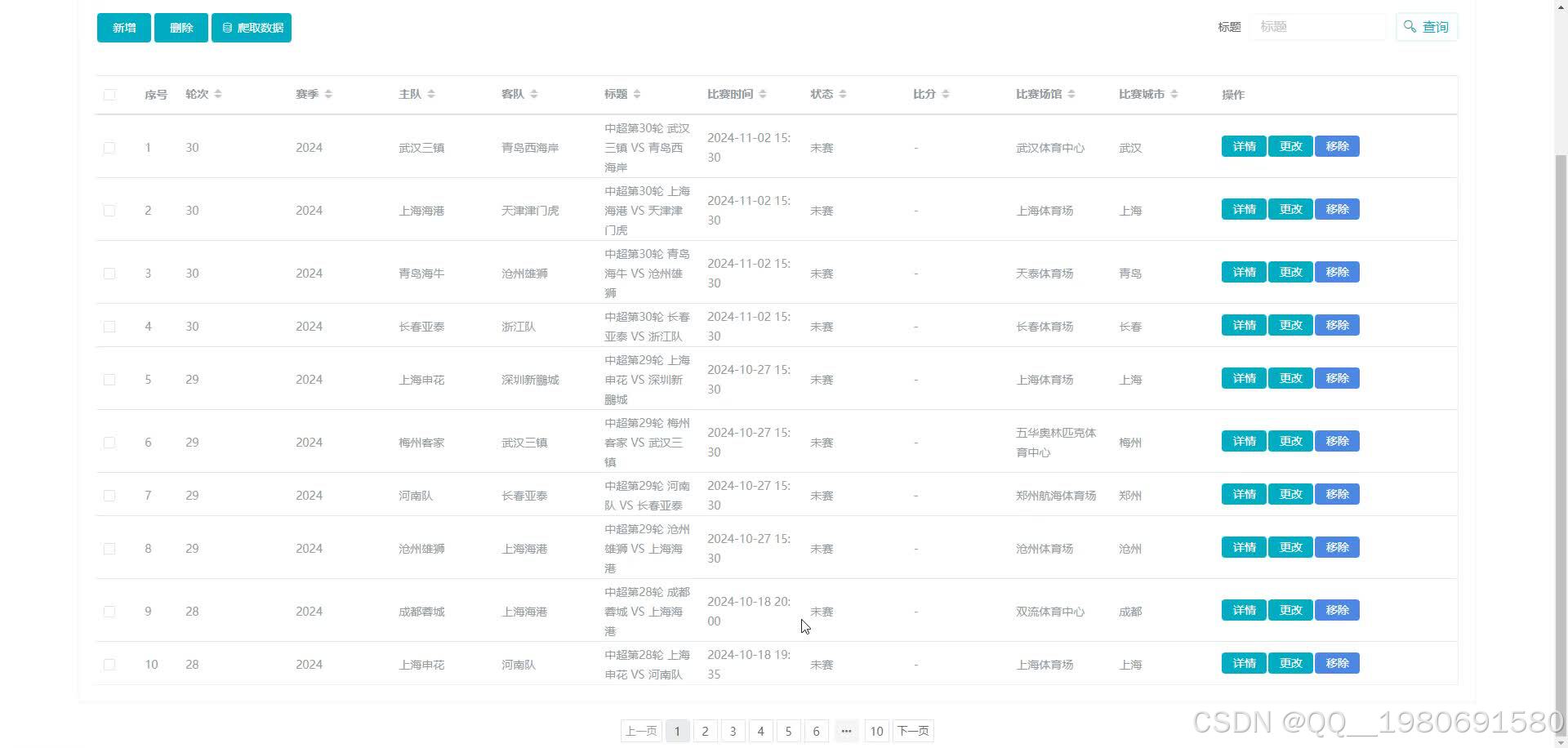Click the 新增 add button
1568x748 pixels.
[123, 27]
